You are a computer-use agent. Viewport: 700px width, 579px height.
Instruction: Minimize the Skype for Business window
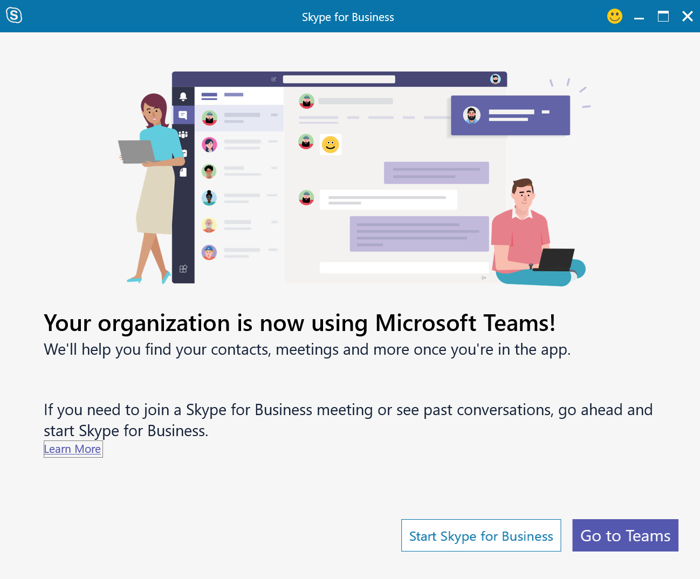point(639,16)
